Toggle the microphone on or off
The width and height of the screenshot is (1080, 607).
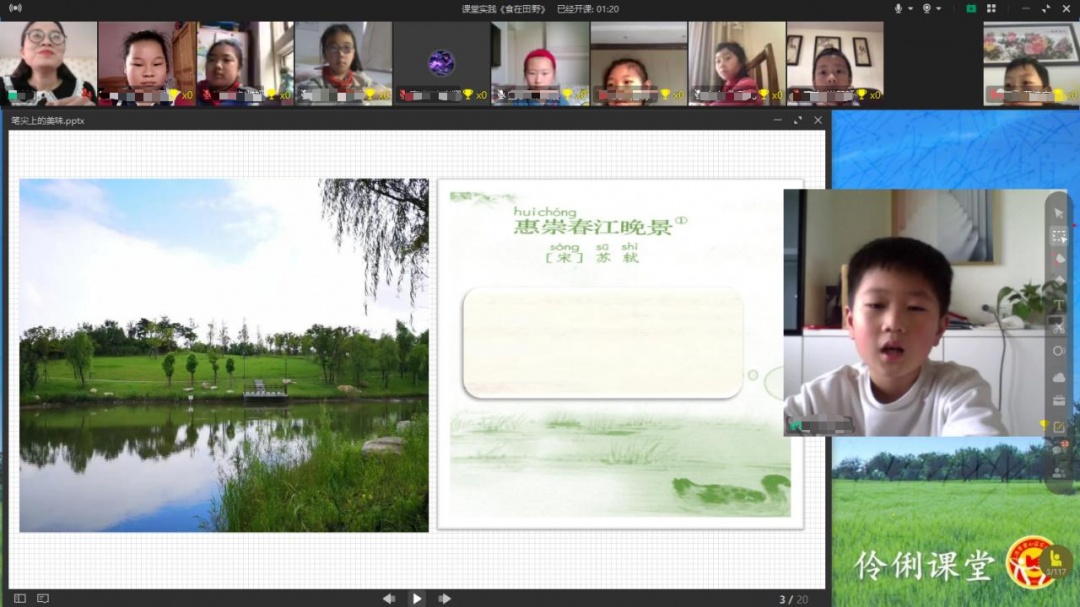tap(898, 9)
